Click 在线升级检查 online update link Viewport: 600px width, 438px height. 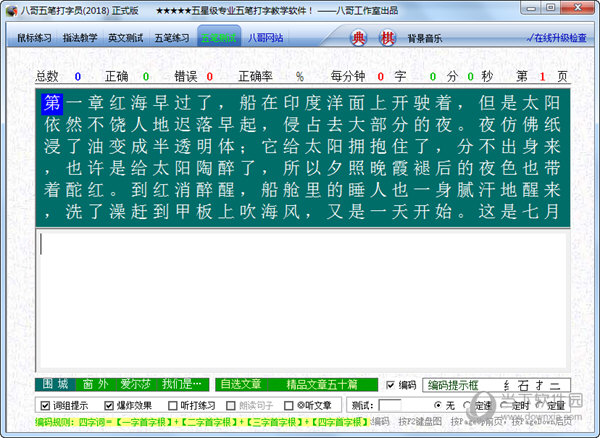[557, 38]
